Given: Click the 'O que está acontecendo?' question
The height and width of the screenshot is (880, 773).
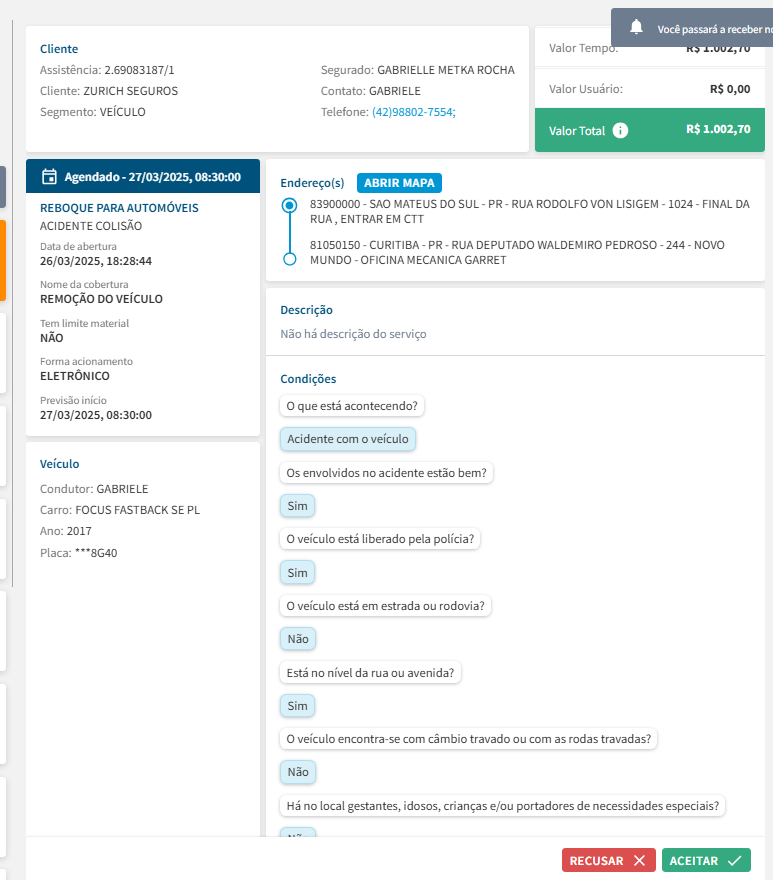Looking at the screenshot, I should pos(352,405).
